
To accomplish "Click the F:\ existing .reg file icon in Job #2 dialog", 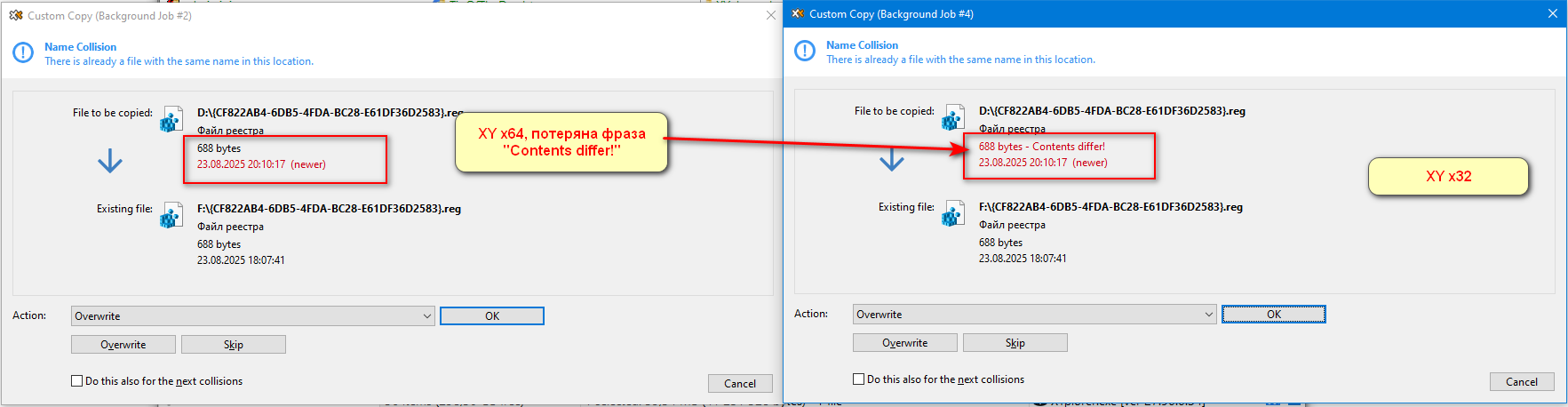I will click(171, 216).
